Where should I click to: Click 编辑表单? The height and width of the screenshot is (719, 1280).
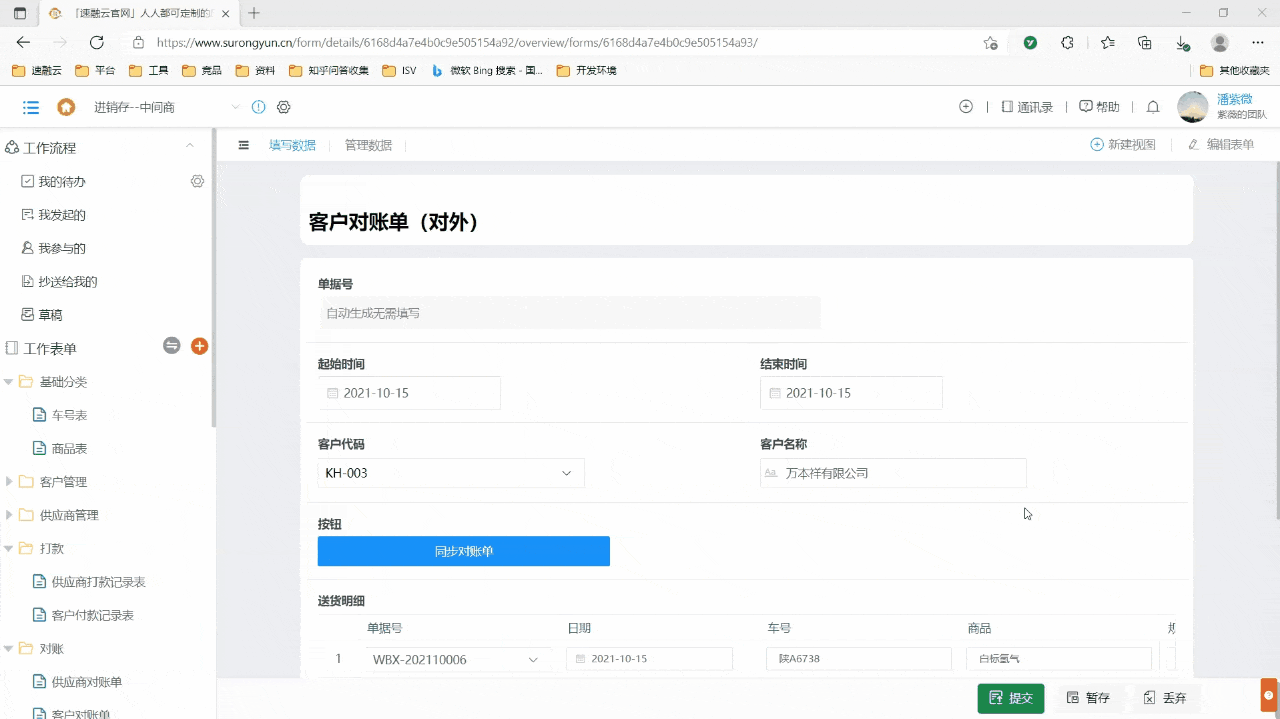click(1220, 145)
